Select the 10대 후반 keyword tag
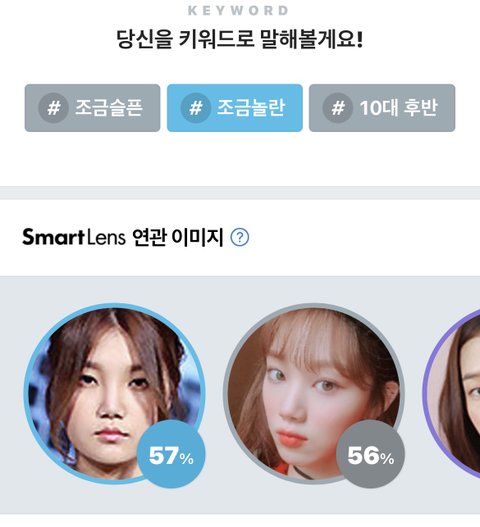The height and width of the screenshot is (527, 480). [x=382, y=108]
